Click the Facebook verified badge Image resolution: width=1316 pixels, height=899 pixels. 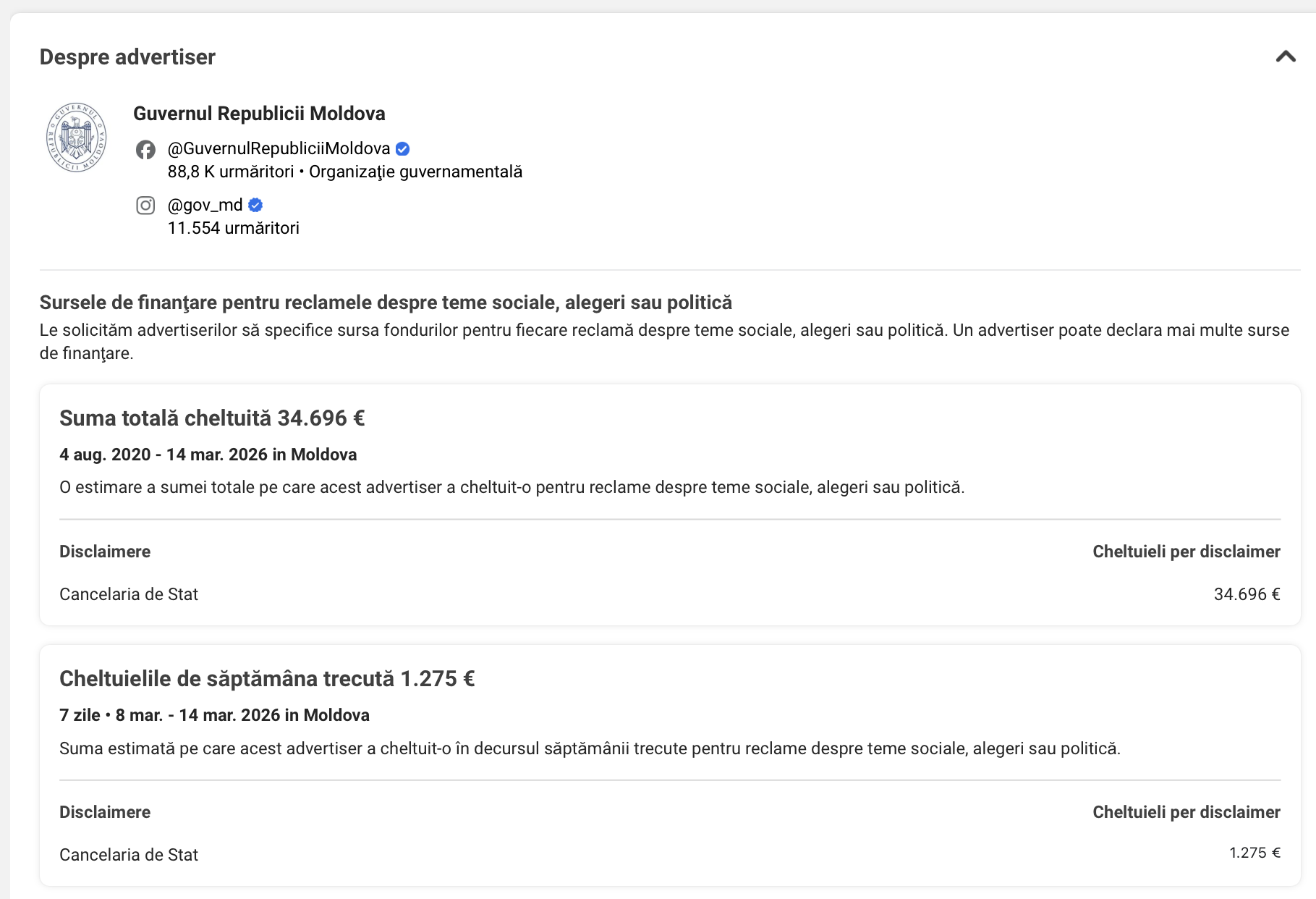(x=403, y=149)
